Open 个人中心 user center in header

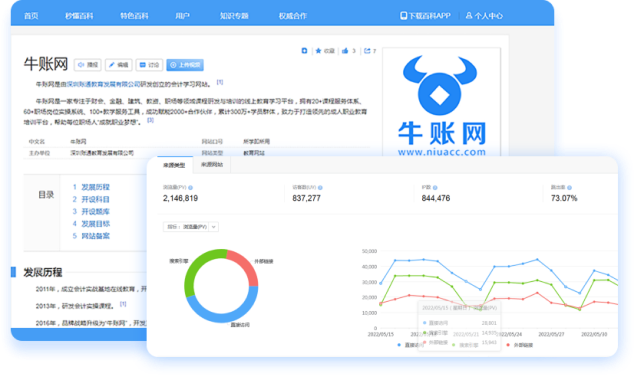[484, 16]
